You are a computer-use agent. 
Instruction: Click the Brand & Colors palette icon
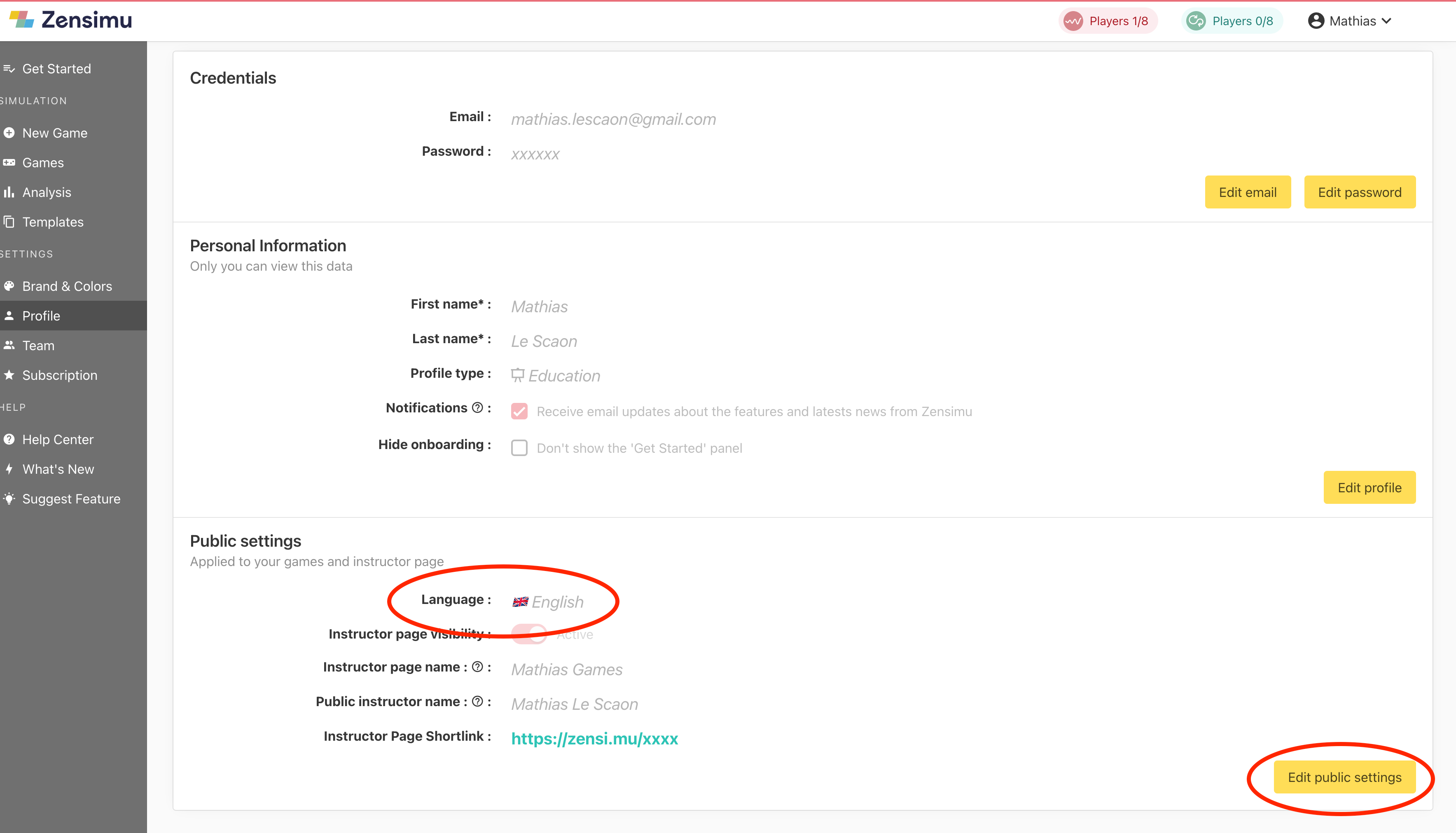[9, 286]
